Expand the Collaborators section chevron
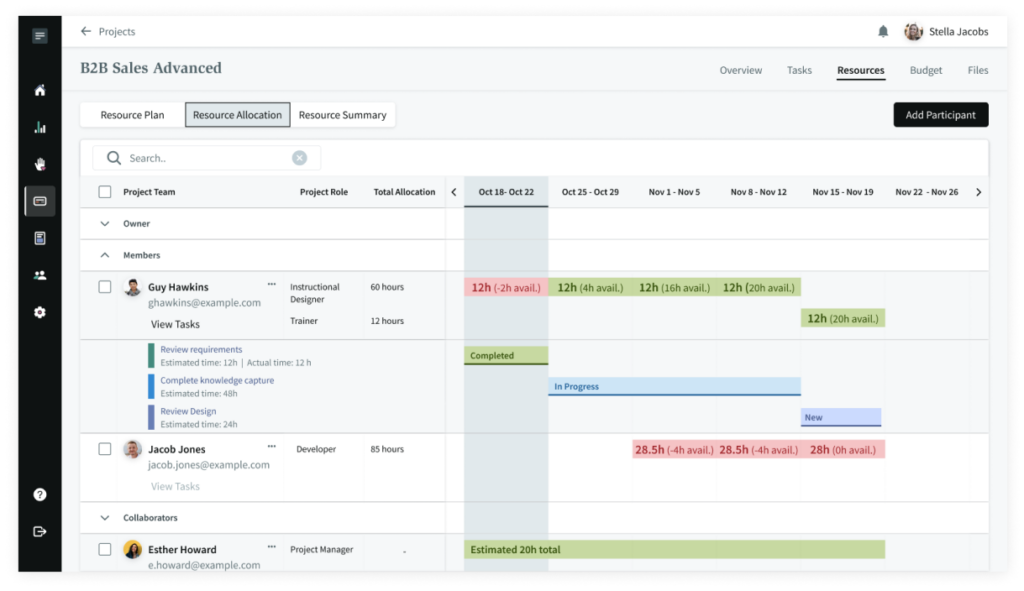This screenshot has width=1024, height=591. point(105,518)
